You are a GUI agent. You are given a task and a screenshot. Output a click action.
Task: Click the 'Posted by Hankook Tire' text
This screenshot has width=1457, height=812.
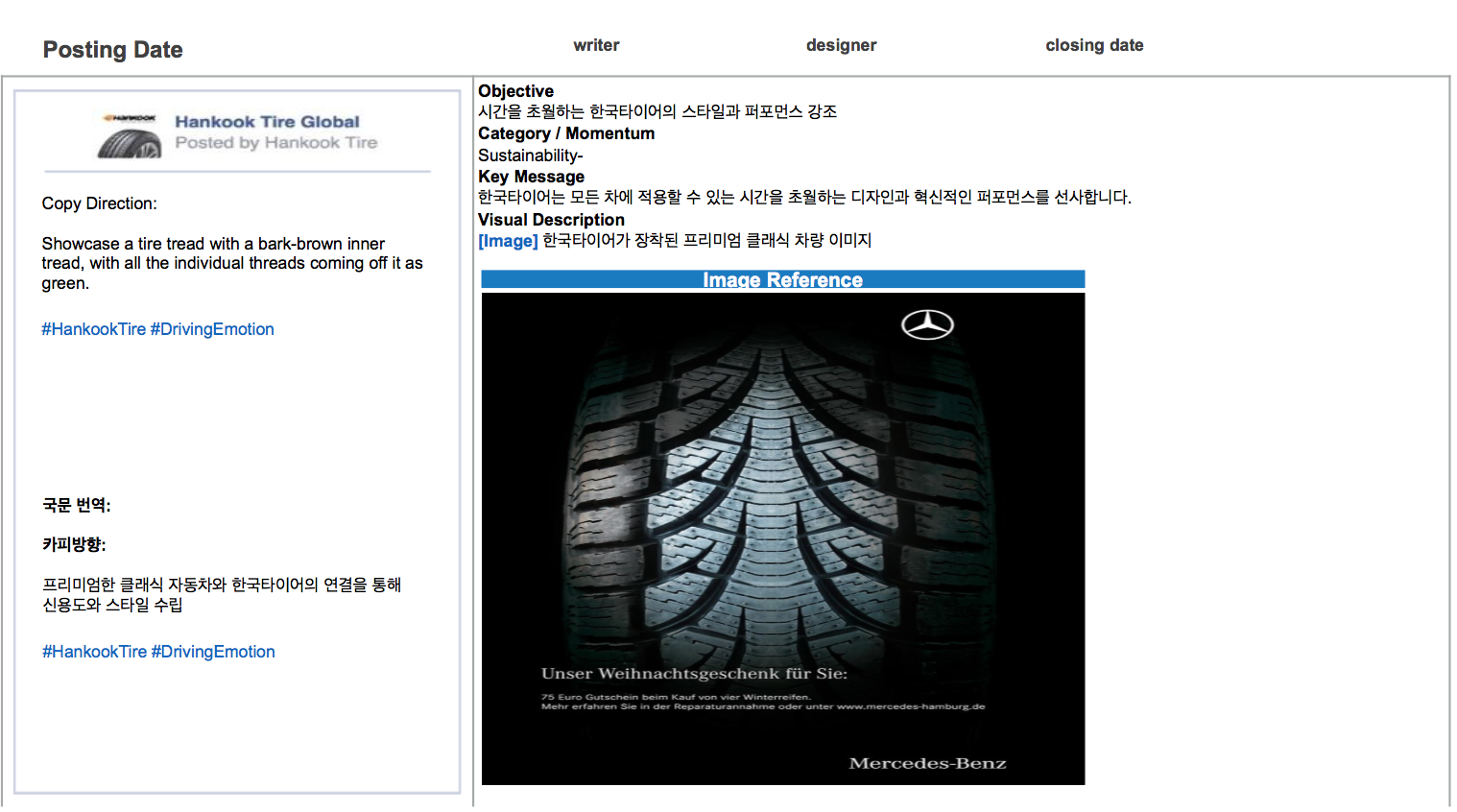coord(276,143)
